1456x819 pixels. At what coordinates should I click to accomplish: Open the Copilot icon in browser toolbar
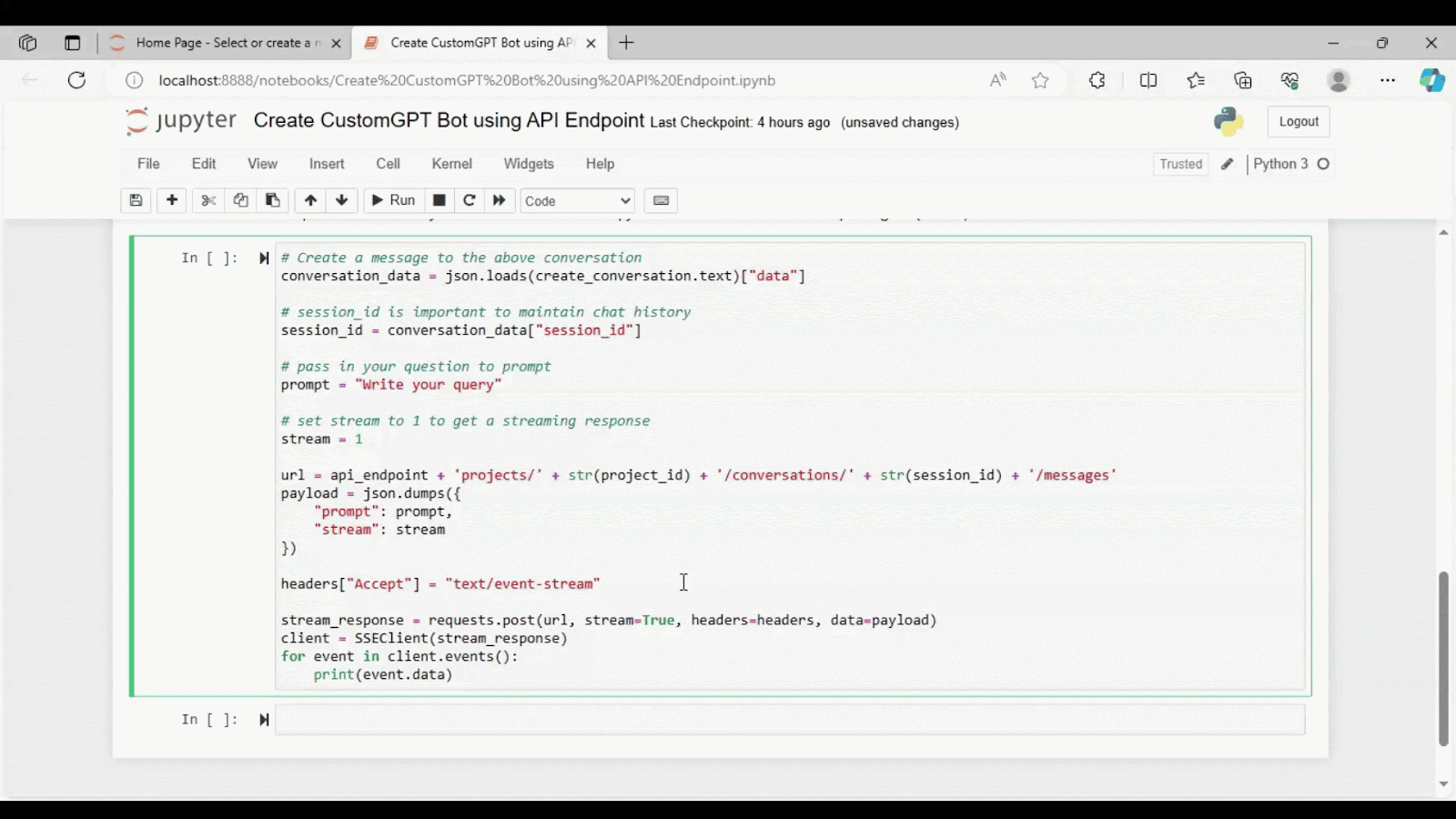tap(1431, 80)
